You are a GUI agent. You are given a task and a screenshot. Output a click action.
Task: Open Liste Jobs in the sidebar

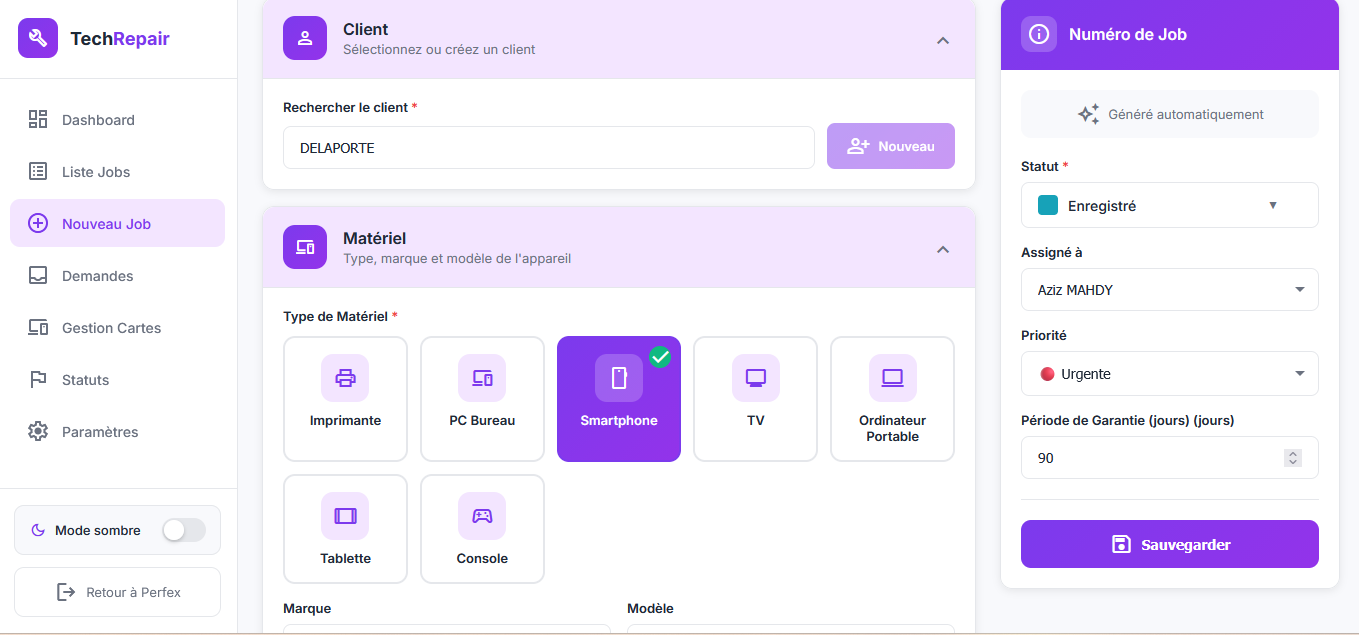coord(96,172)
